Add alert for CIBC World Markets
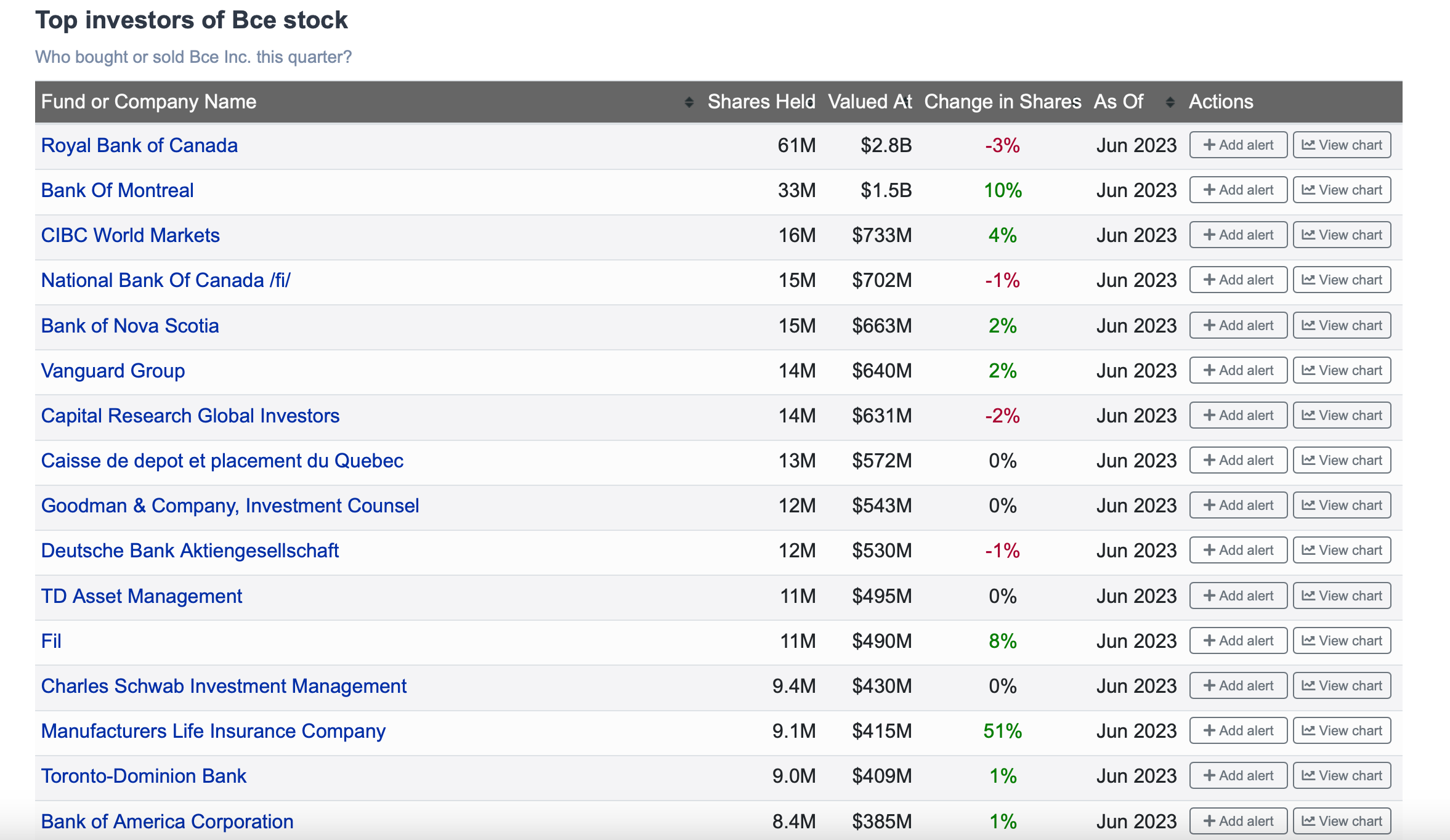 1238,235
